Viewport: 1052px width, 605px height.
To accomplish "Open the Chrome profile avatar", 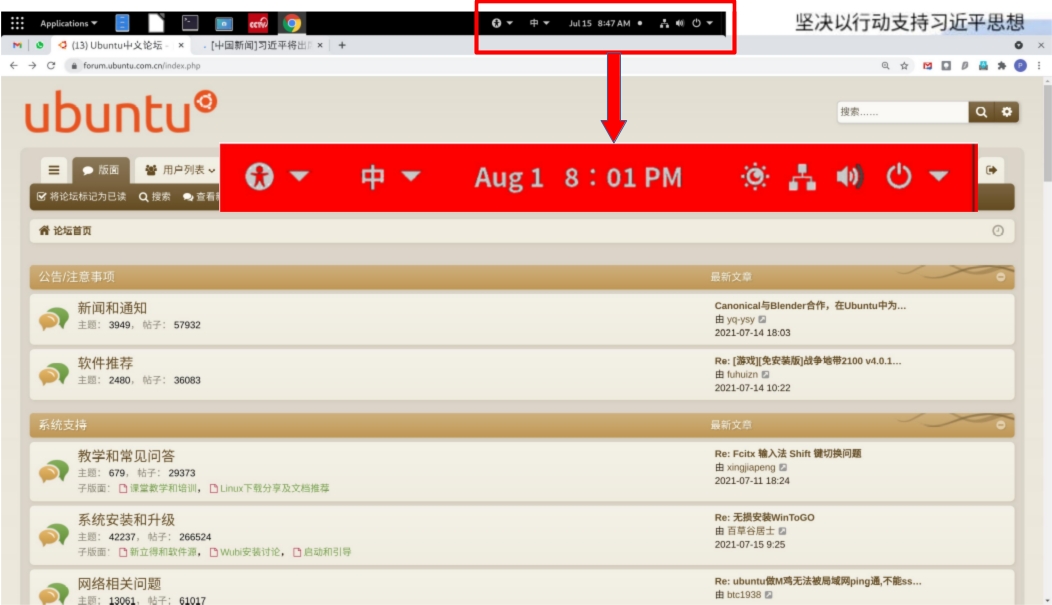I will pos(1020,66).
